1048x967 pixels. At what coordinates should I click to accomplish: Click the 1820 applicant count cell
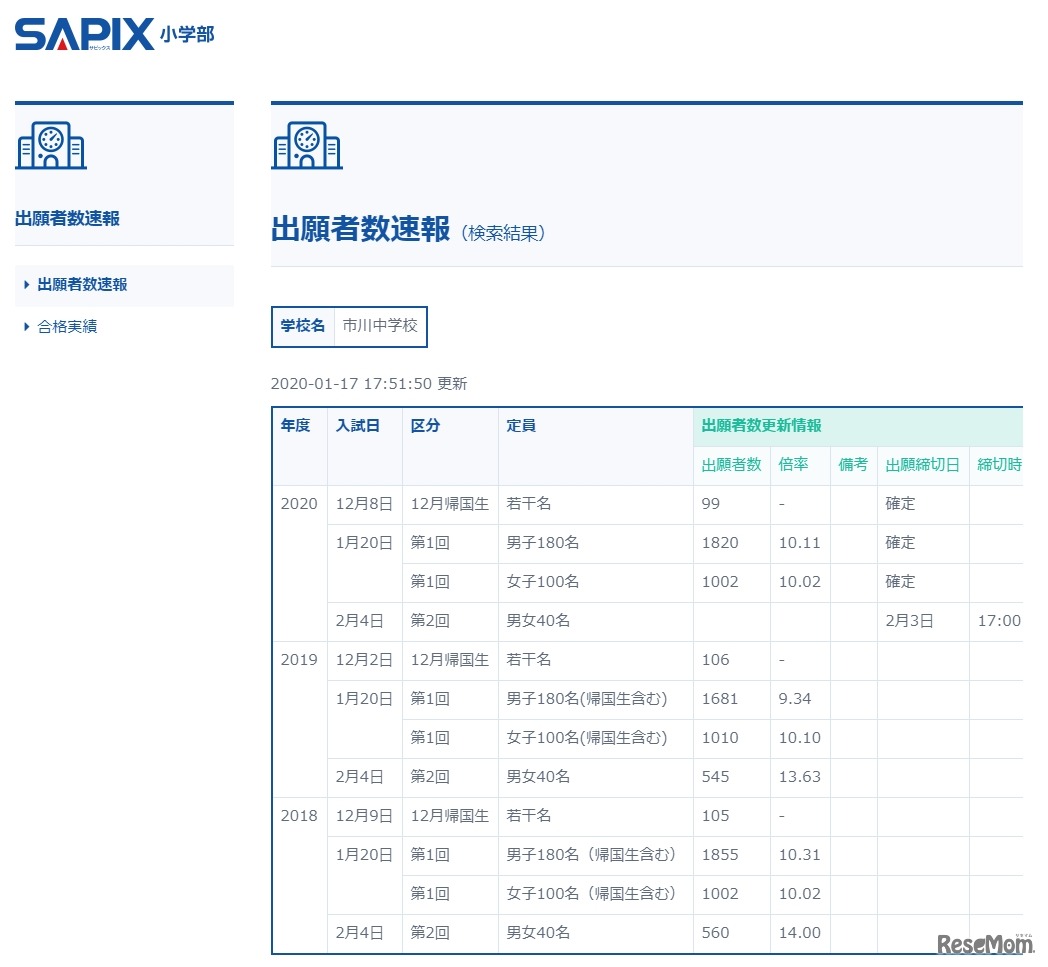pos(720,543)
